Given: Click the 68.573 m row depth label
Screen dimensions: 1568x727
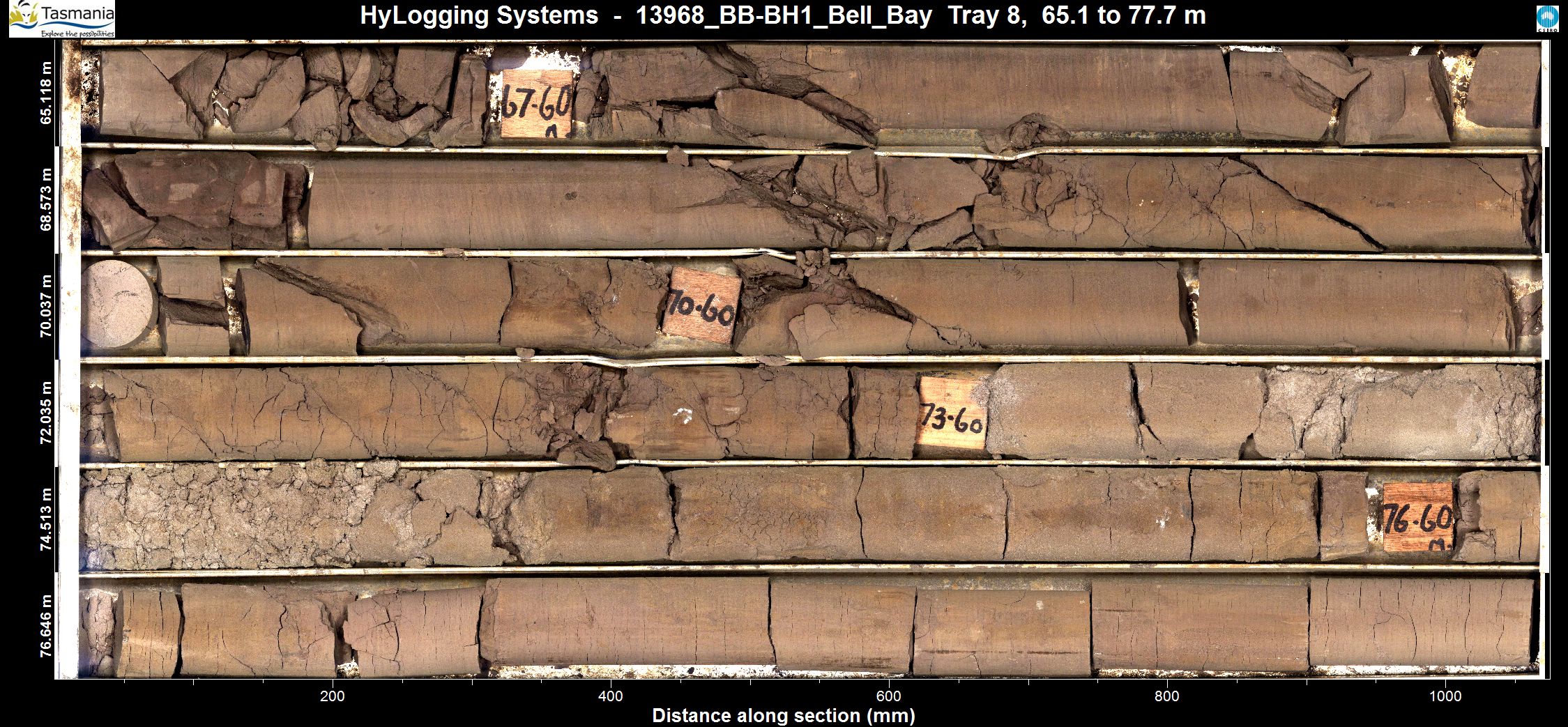Looking at the screenshot, I should tap(47, 199).
